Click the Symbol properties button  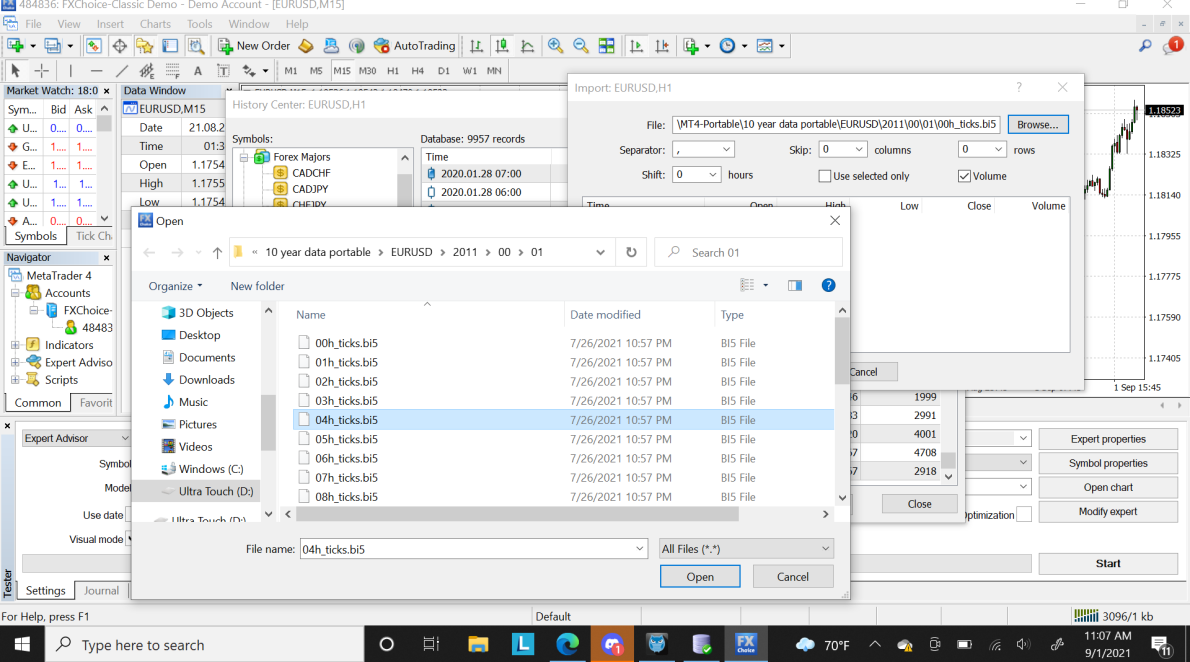coord(1108,463)
